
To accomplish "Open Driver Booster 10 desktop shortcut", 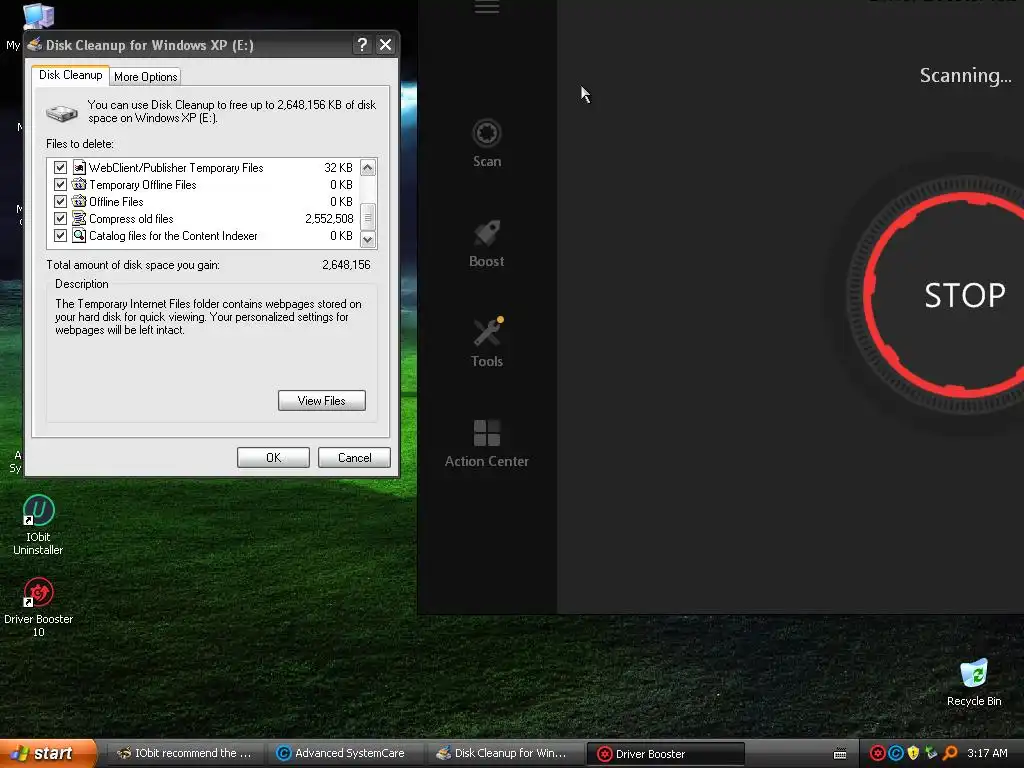I will coord(39,607).
